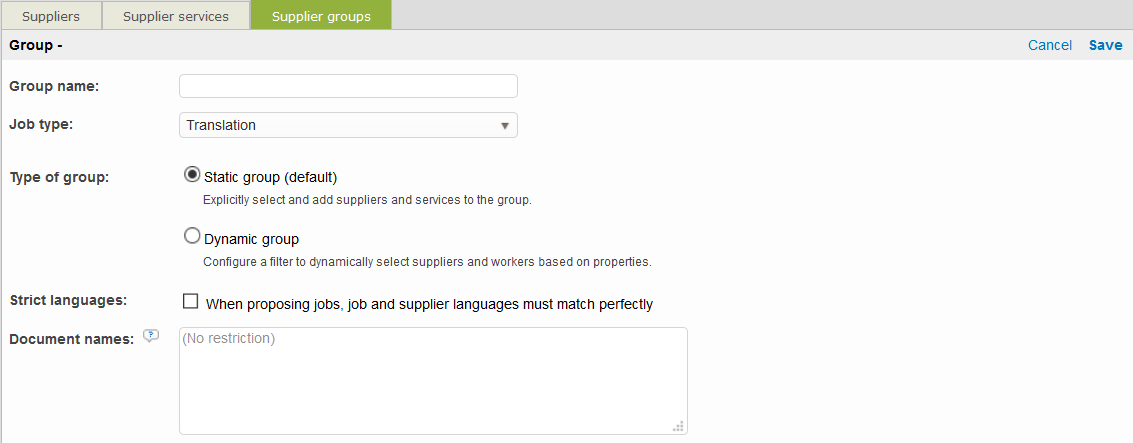Open the Job type dropdown arrow

click(x=505, y=126)
